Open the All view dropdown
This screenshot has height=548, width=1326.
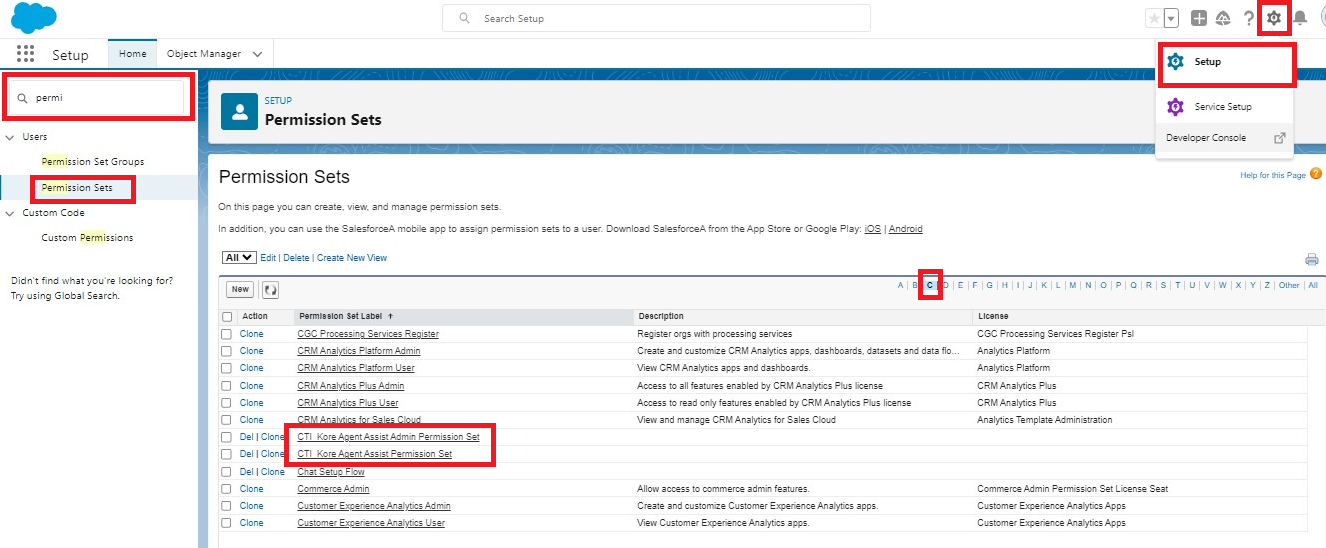point(239,258)
